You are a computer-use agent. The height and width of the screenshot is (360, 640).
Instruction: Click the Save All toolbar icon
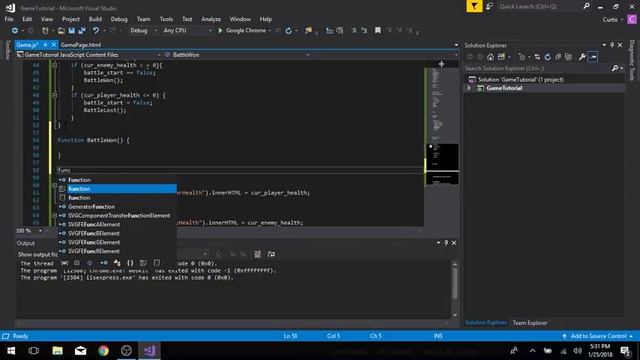coord(82,31)
